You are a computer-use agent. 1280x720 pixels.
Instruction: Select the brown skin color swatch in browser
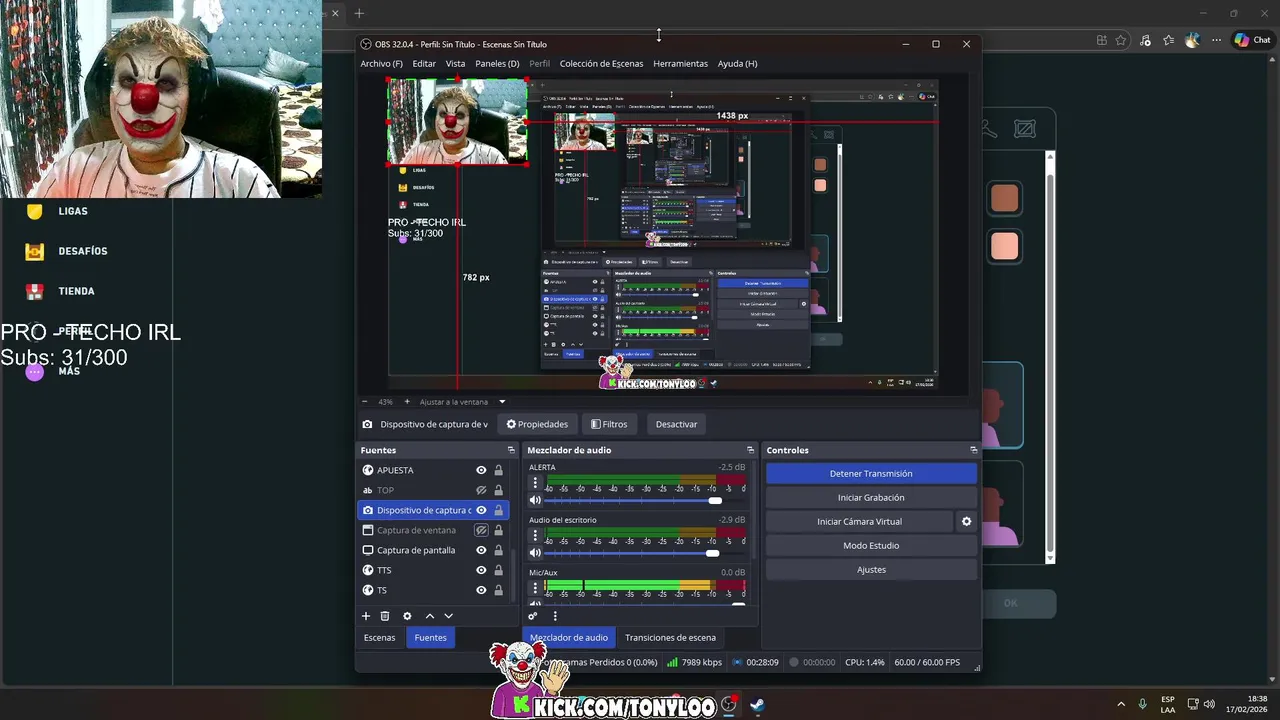point(1004,198)
